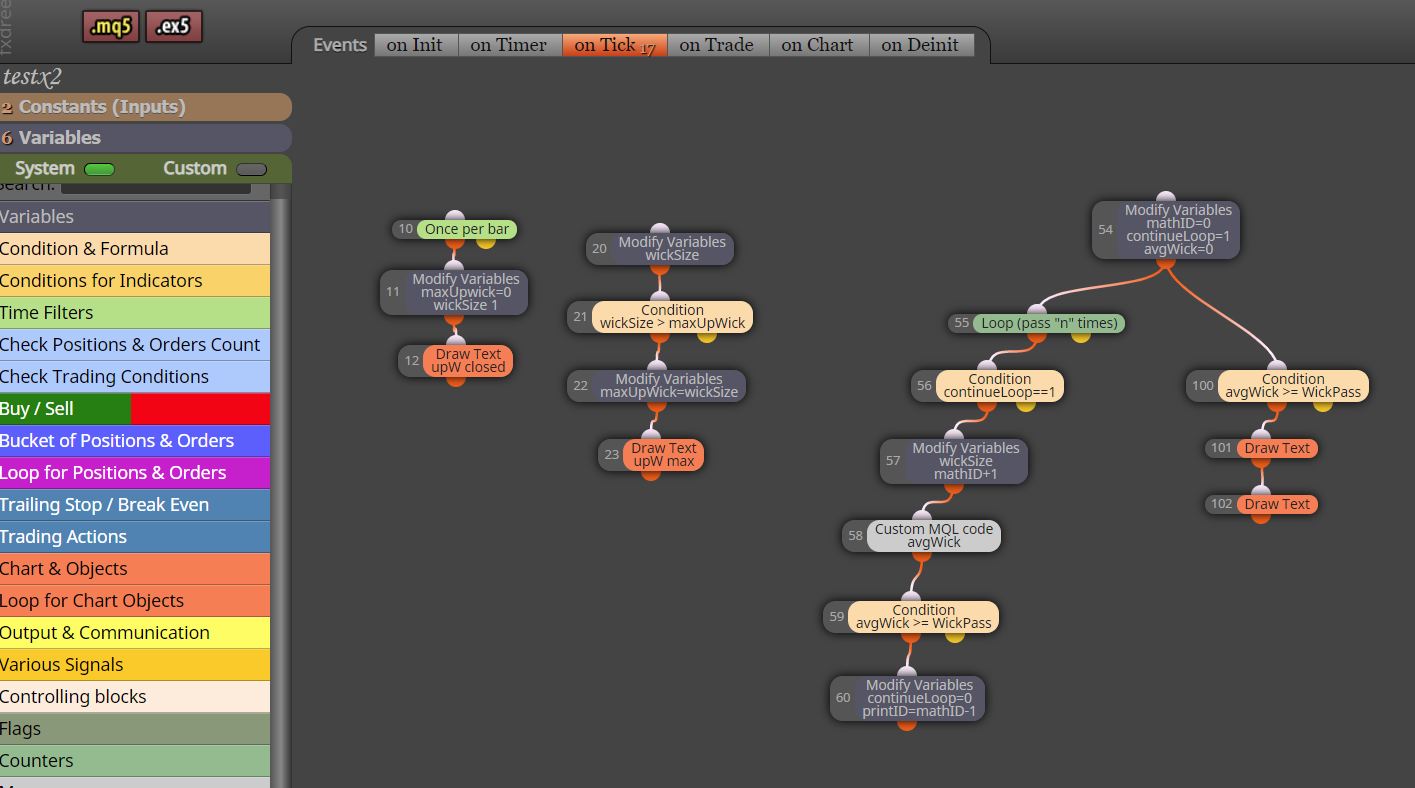Open the on Chart events tab
The width and height of the screenshot is (1415, 788).
tap(818, 45)
